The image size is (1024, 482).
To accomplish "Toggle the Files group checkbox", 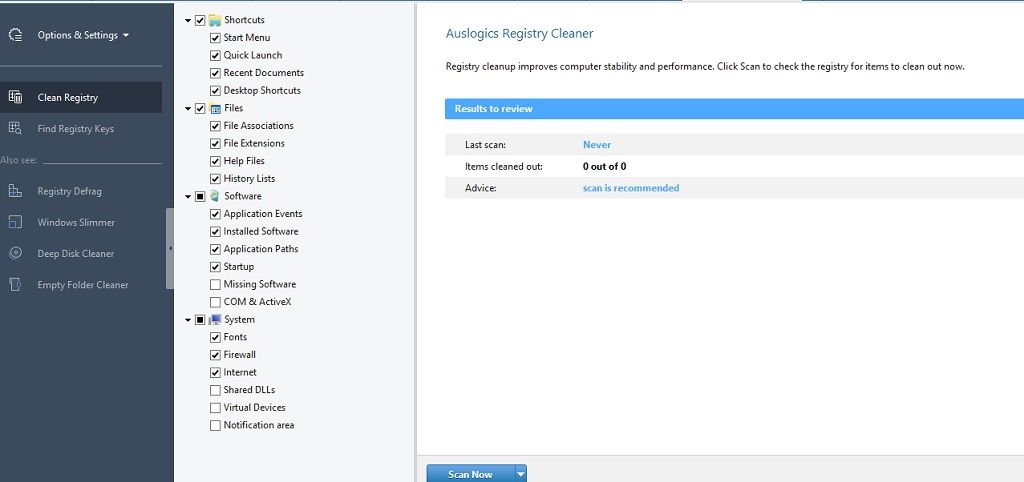I will [200, 108].
